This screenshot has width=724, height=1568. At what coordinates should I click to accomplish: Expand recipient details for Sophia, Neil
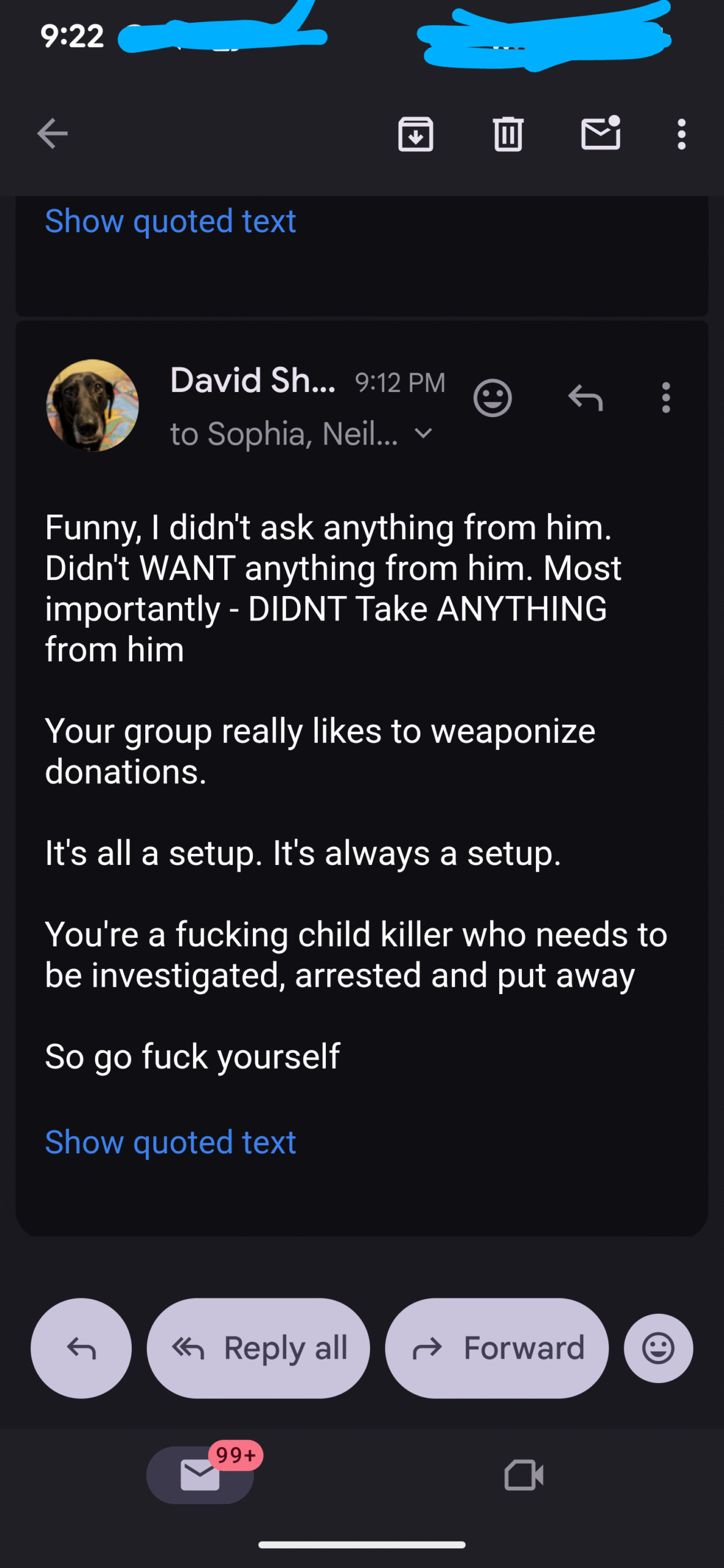[x=423, y=434]
